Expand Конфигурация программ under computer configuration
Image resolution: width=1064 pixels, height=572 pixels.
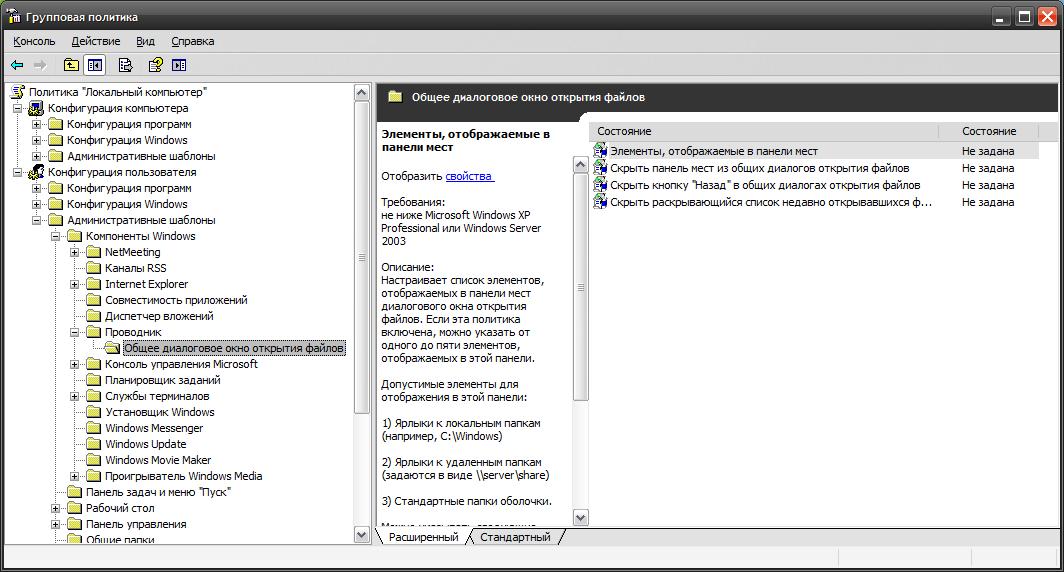[37, 124]
